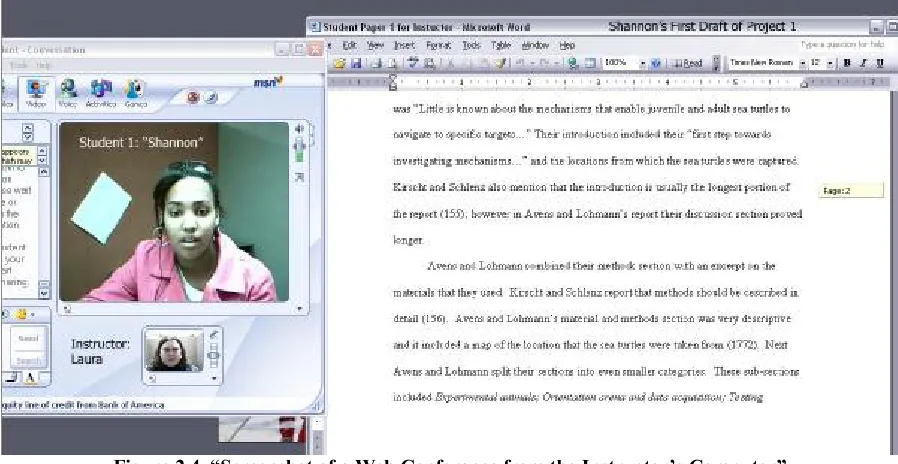Click the font color A icon in MSN
Screen dimensions: 898x464
point(30,378)
